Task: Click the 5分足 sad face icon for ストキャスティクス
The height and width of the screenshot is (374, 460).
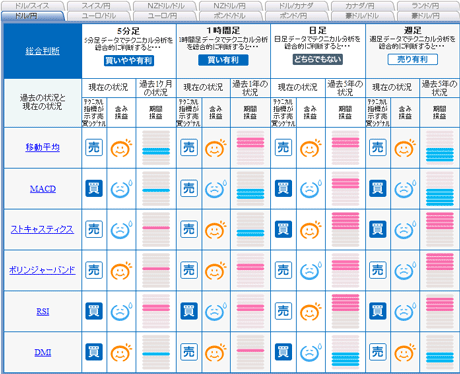Action: click(121, 230)
